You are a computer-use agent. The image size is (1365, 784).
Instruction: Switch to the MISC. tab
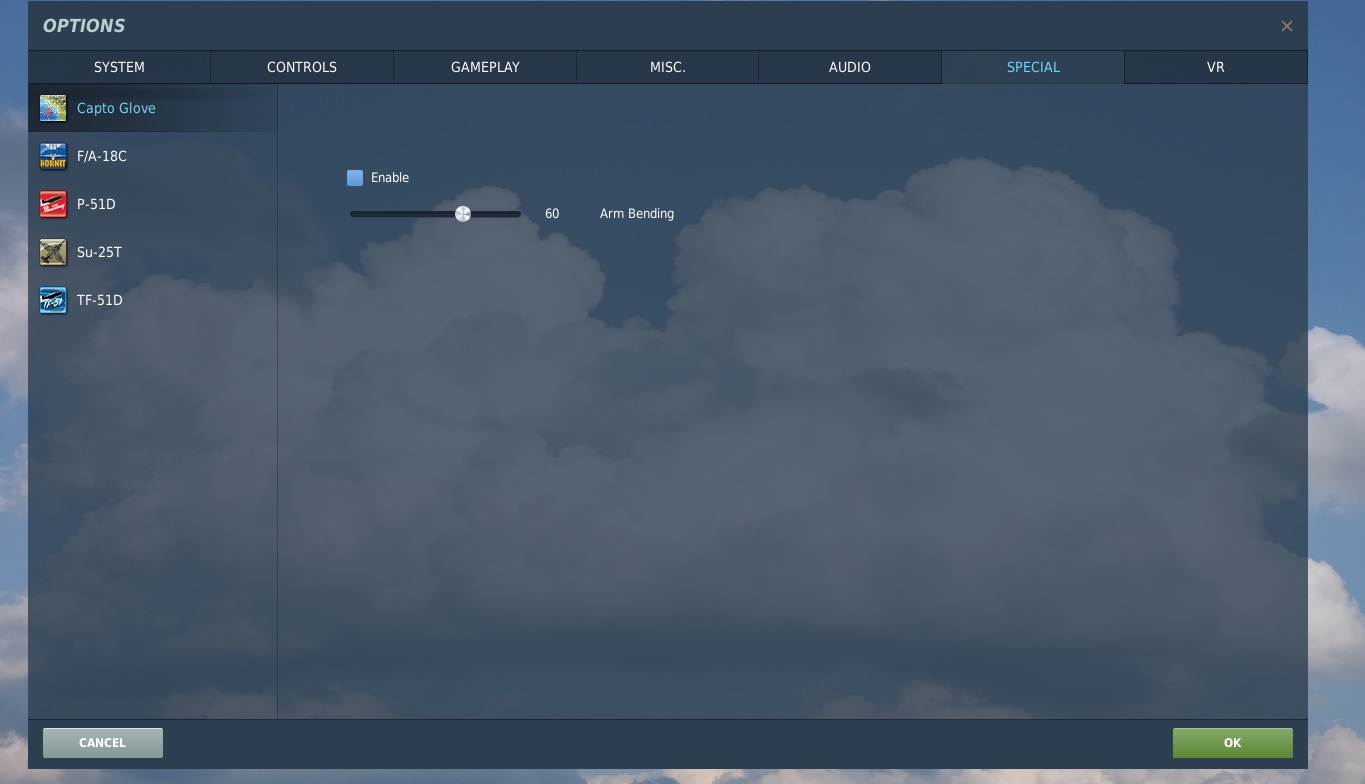pyautogui.click(x=667, y=67)
